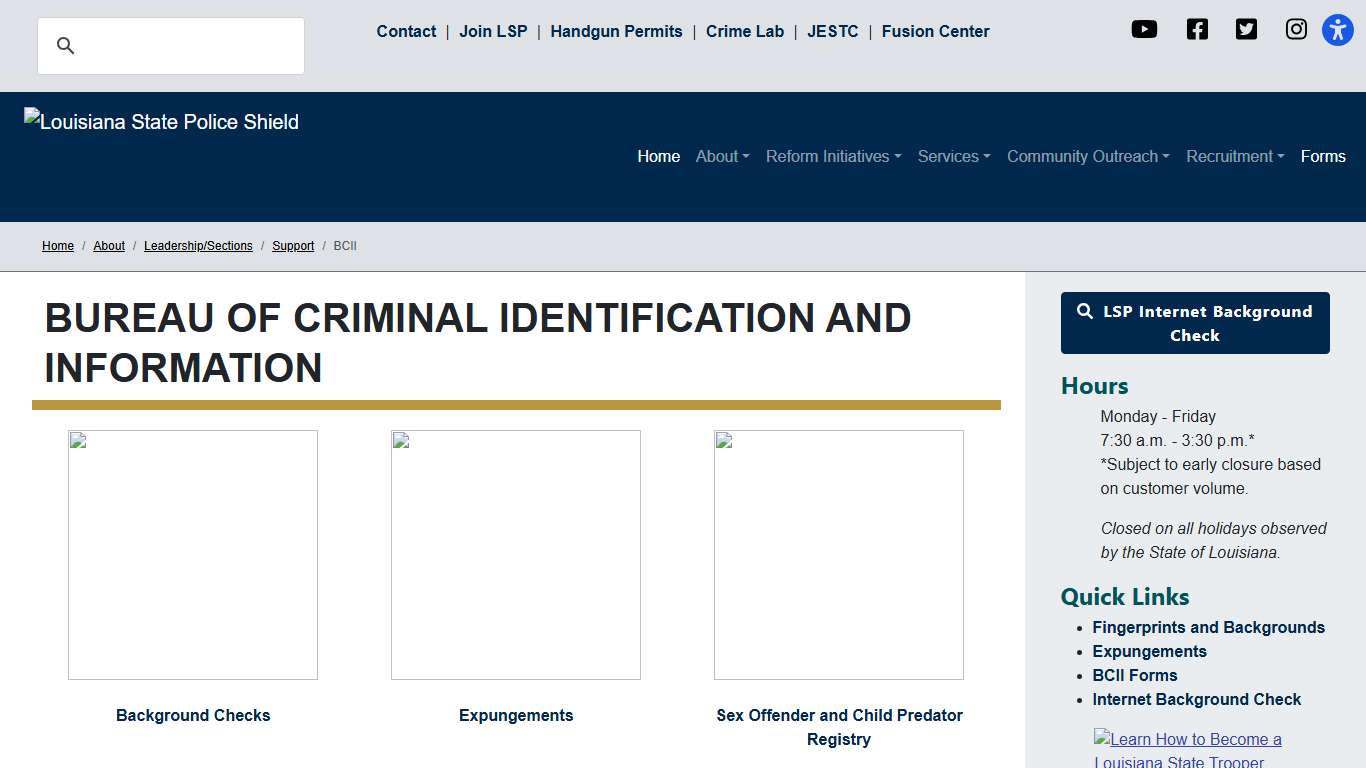
Task: Go to the Forms menu item
Action: click(1322, 157)
